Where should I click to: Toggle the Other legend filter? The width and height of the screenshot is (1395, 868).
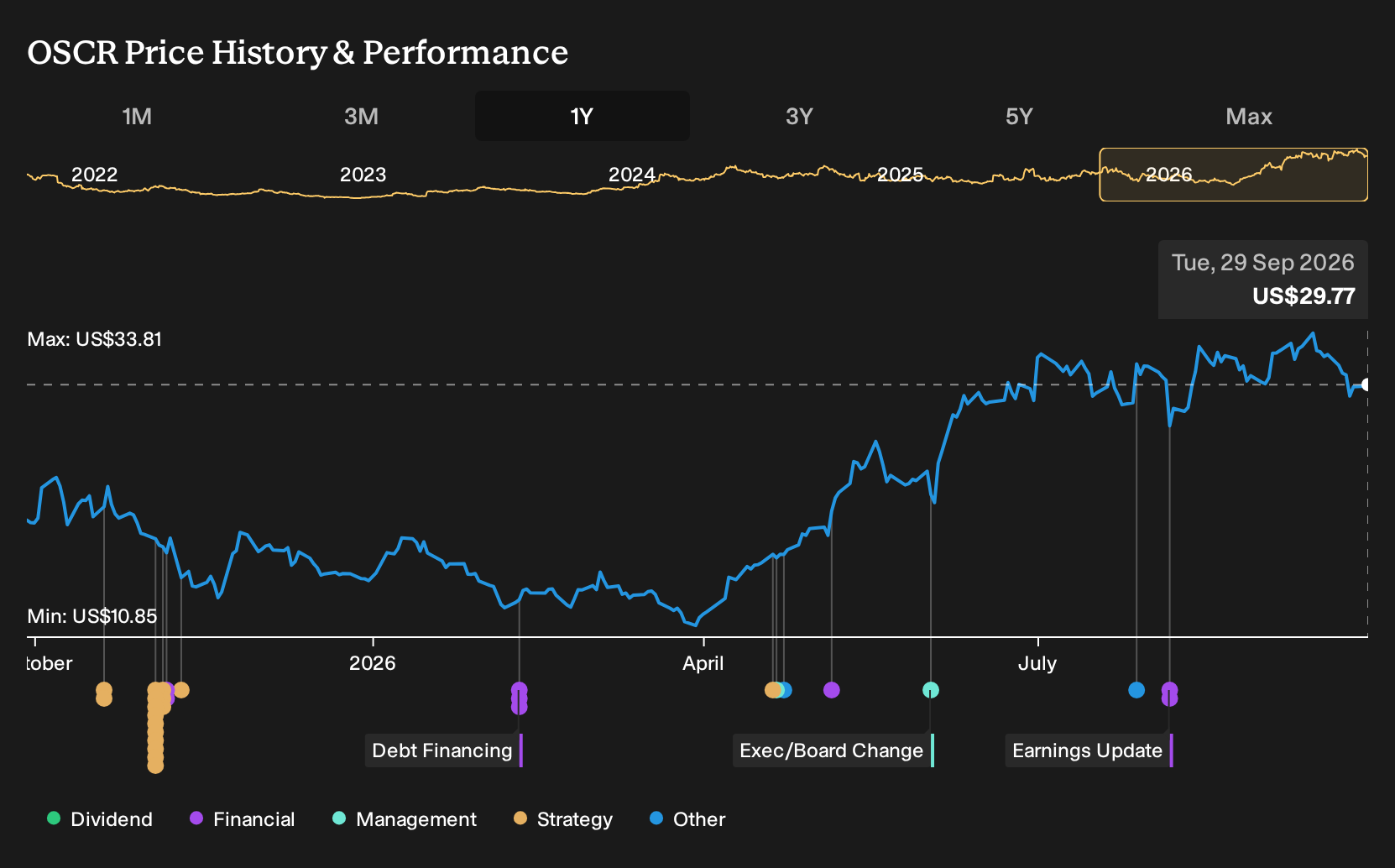(x=687, y=819)
